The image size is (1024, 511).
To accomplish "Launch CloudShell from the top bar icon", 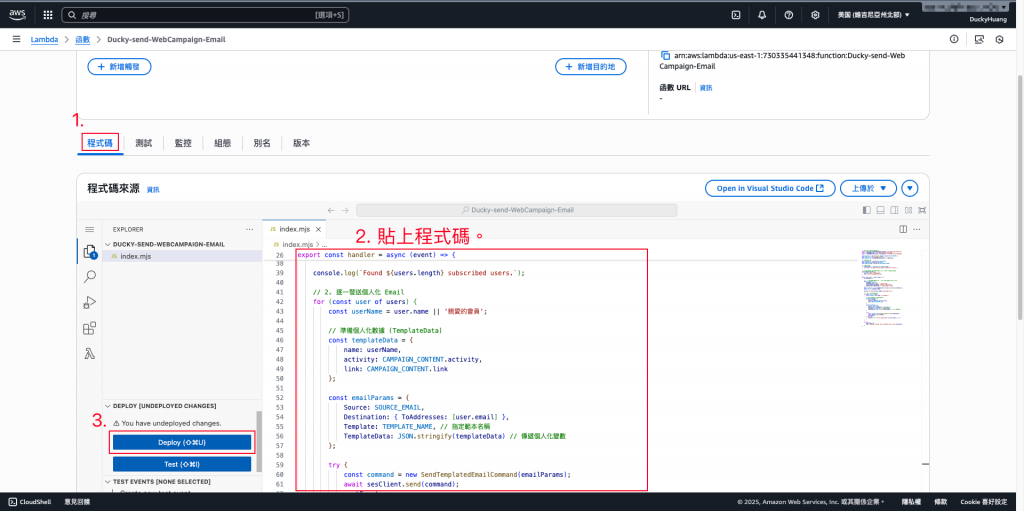I will (x=735, y=14).
